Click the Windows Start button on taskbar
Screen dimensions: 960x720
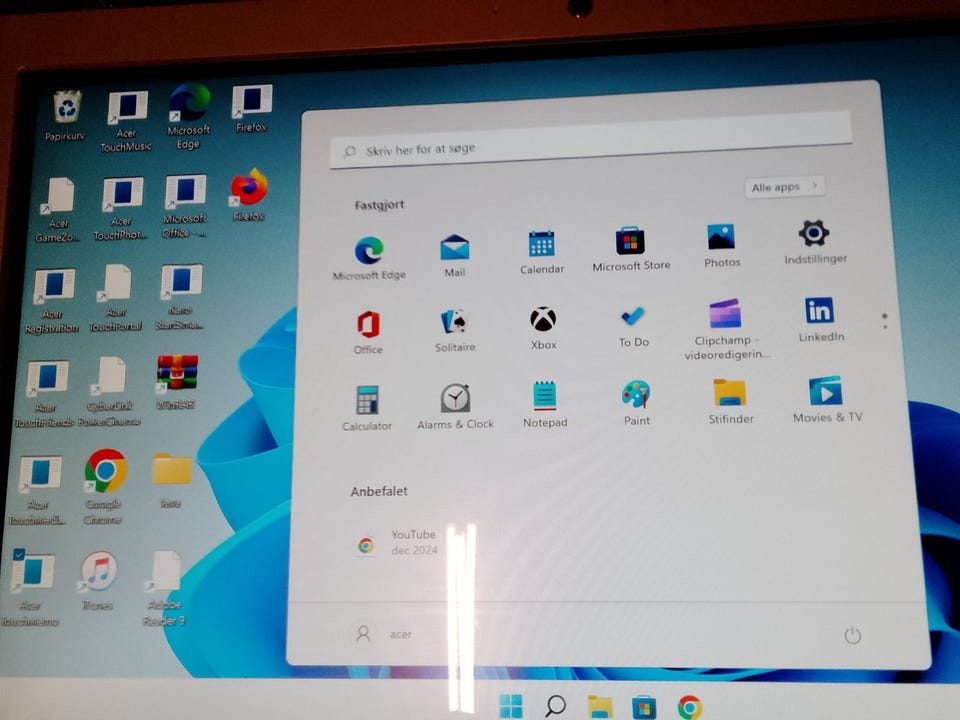point(511,705)
